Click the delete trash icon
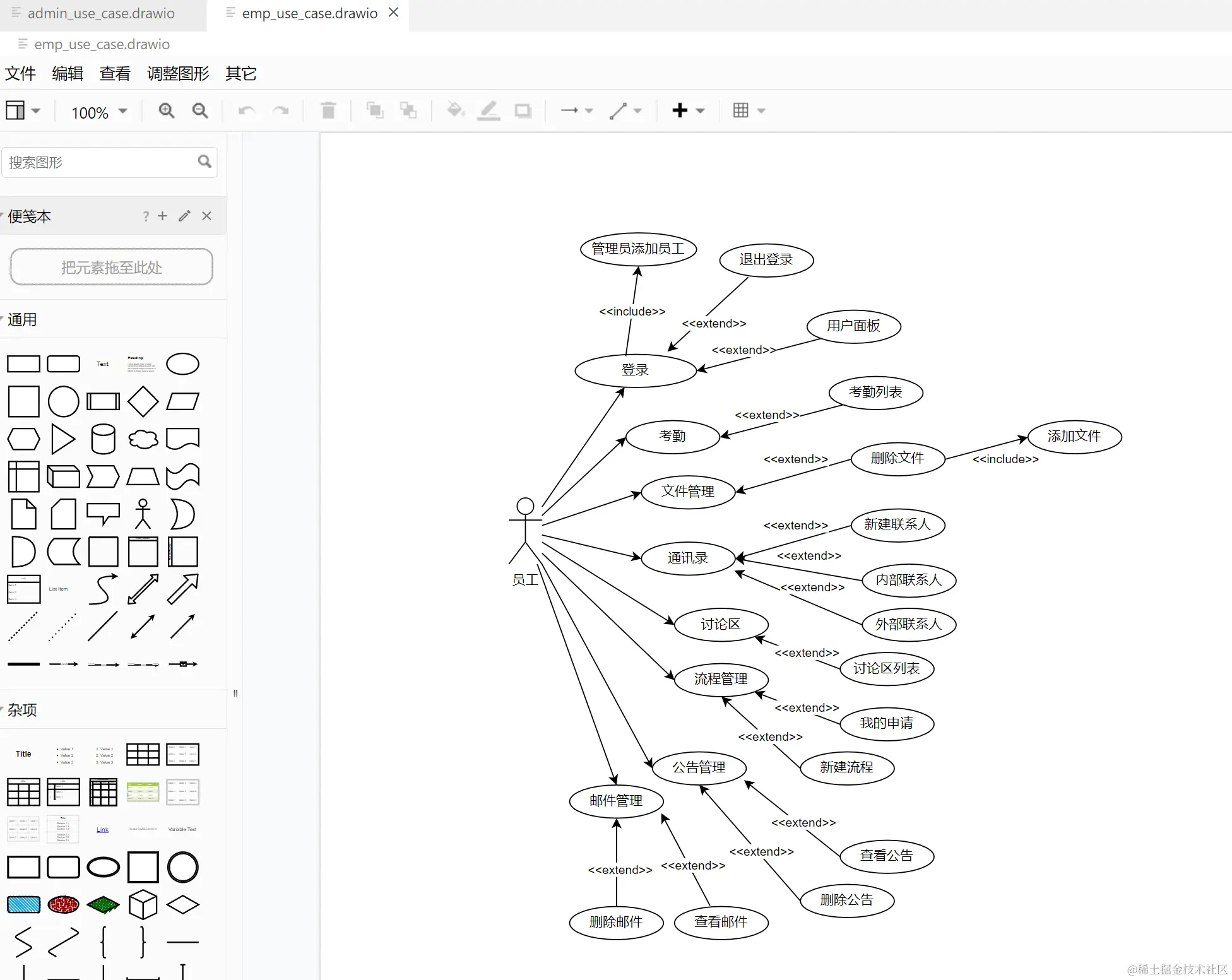 pyautogui.click(x=328, y=111)
